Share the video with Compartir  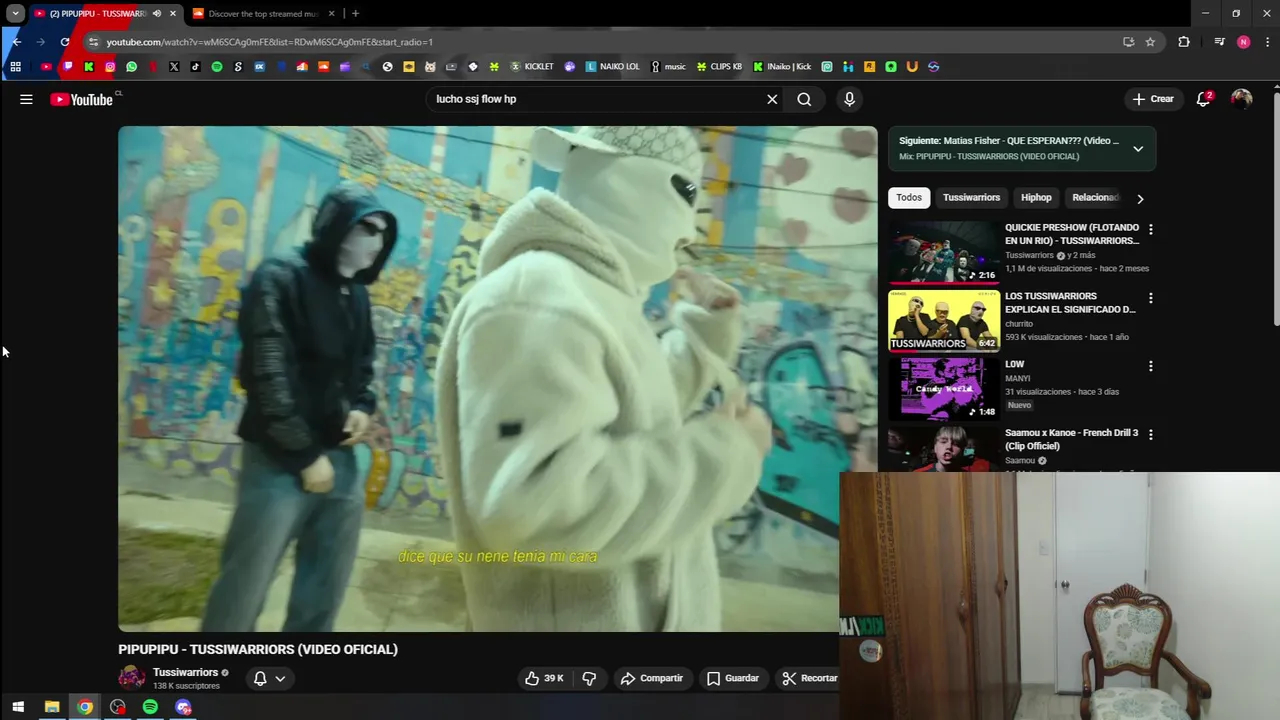point(651,678)
